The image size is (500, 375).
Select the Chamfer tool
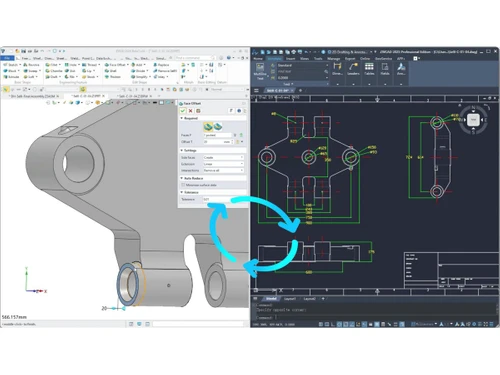tap(54, 71)
